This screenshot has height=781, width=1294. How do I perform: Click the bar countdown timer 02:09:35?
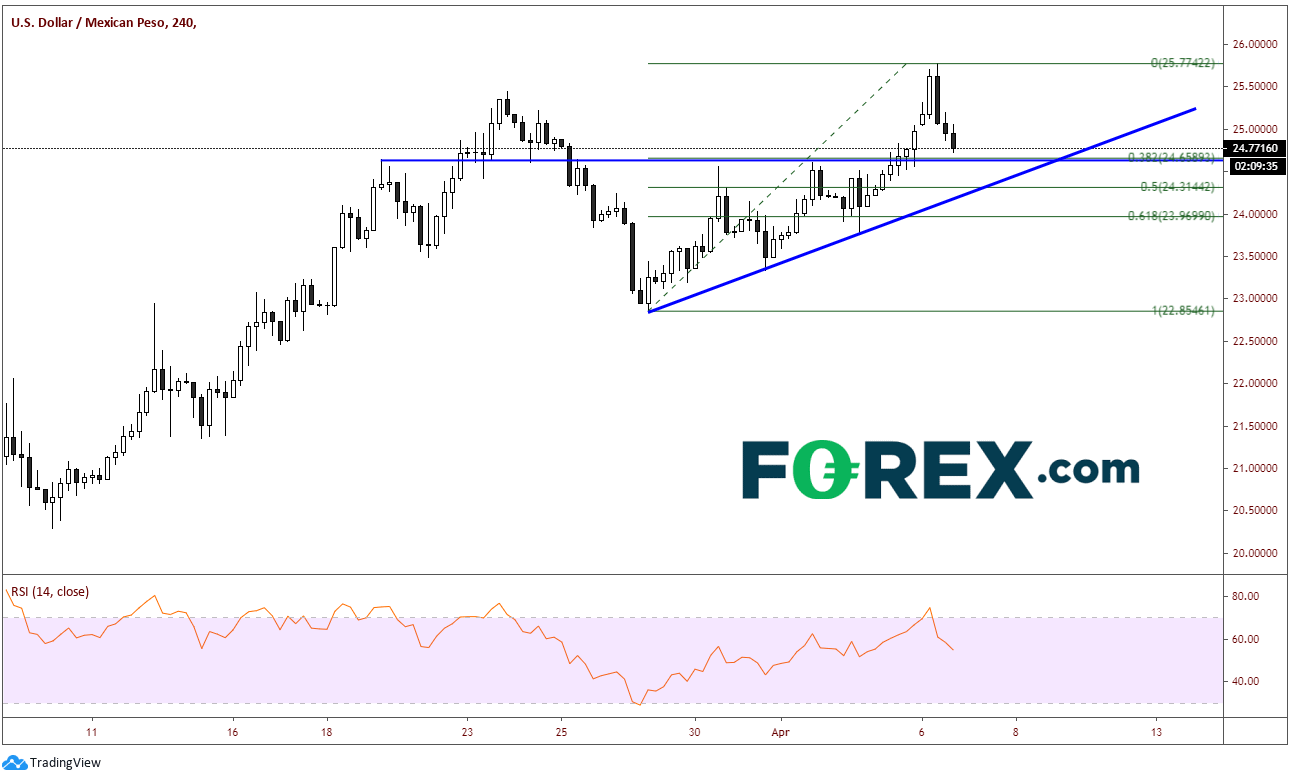[x=1257, y=165]
